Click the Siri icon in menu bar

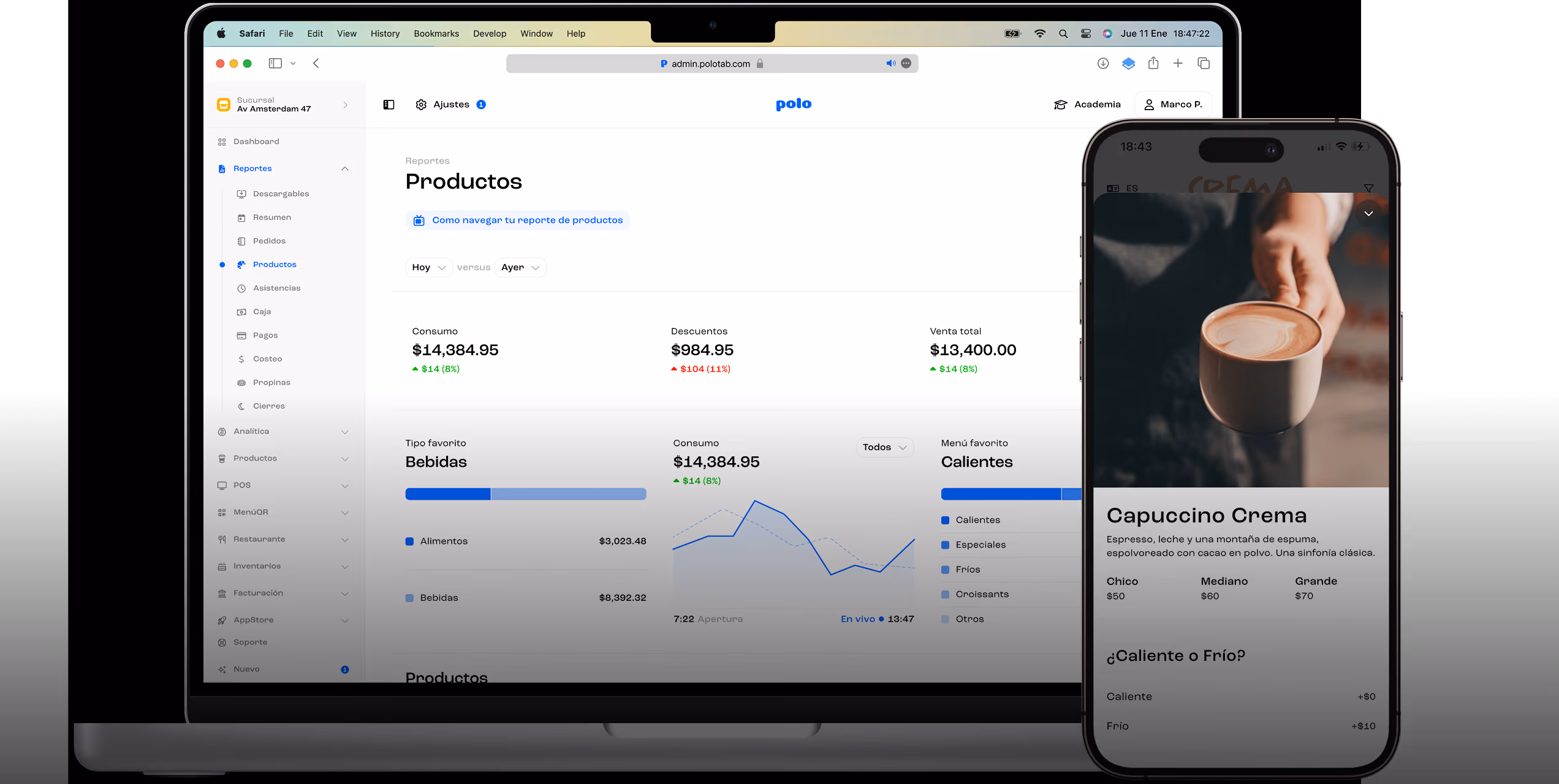tap(1107, 34)
